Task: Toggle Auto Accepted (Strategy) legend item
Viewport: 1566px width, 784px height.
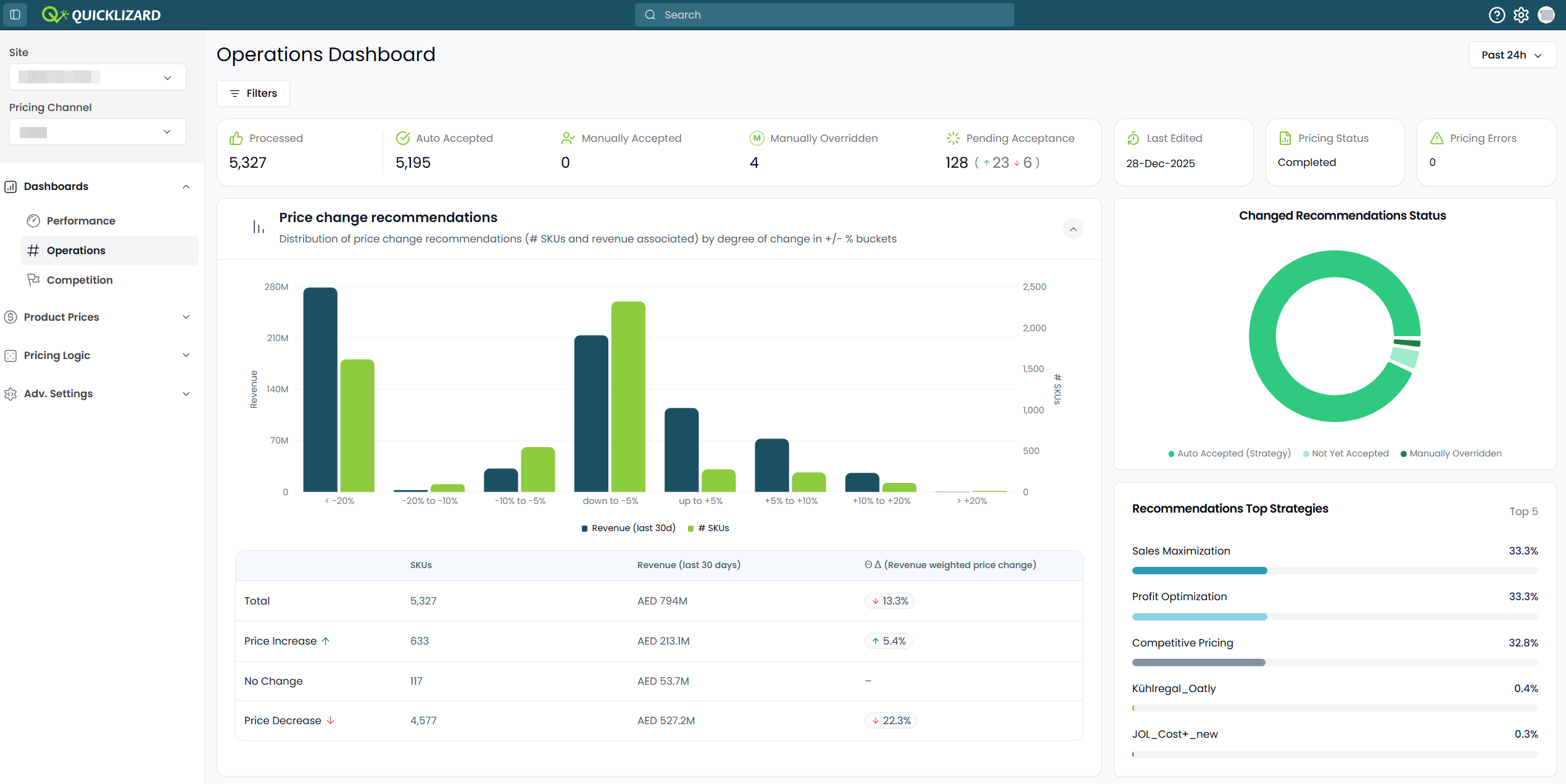Action: click(x=1229, y=453)
